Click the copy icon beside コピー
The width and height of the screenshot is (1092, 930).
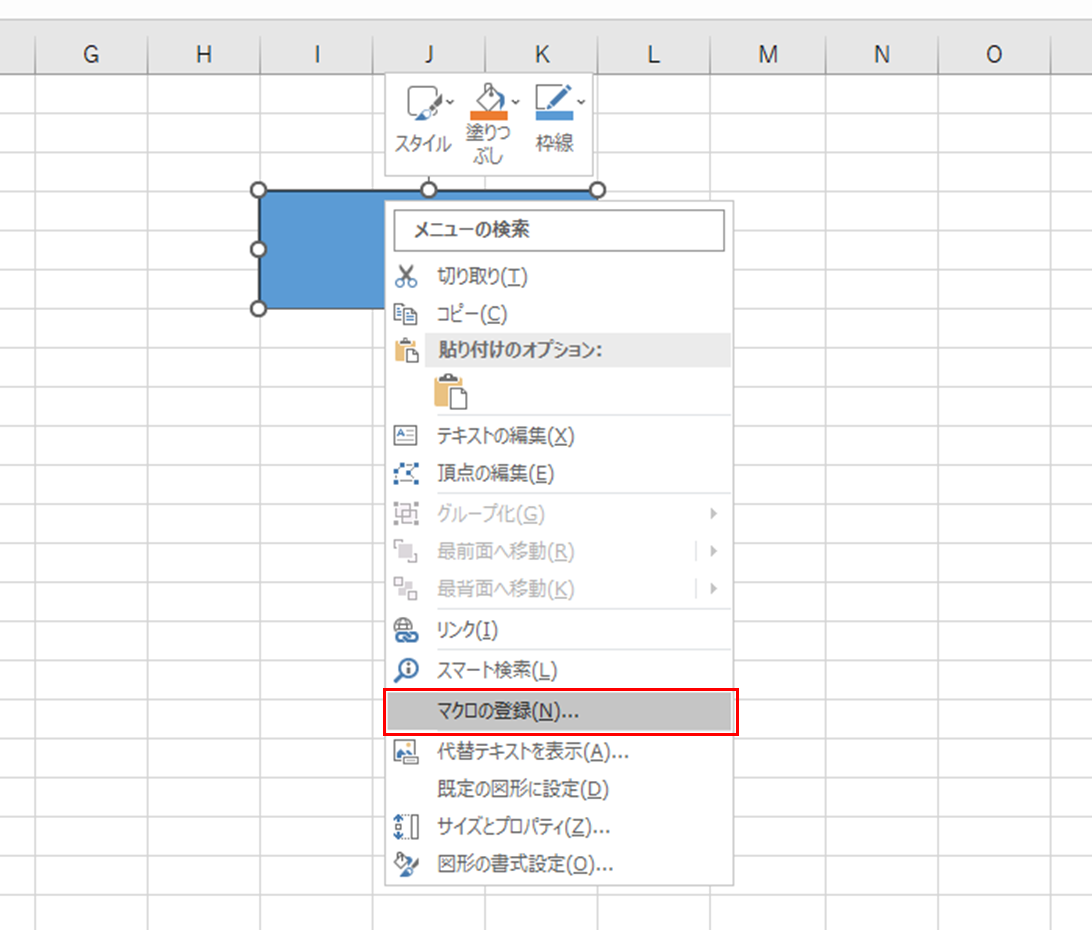point(405,313)
